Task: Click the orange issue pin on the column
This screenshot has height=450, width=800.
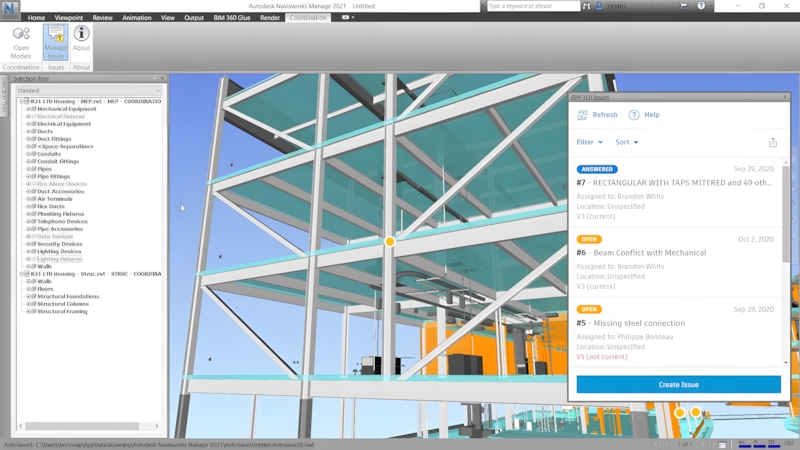Action: 390,241
